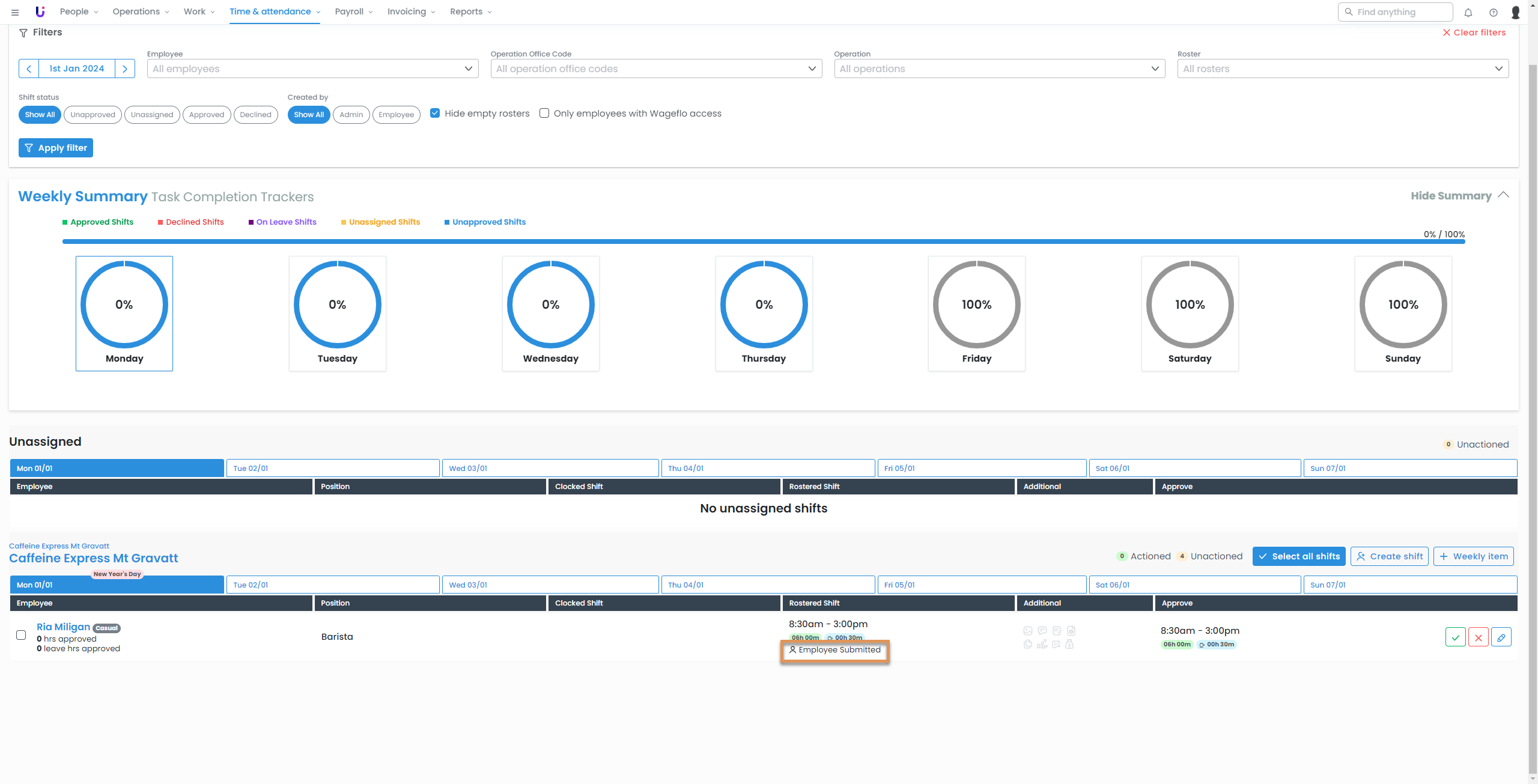Enable Only employees with Wageflo access
1538x784 pixels.
point(544,113)
